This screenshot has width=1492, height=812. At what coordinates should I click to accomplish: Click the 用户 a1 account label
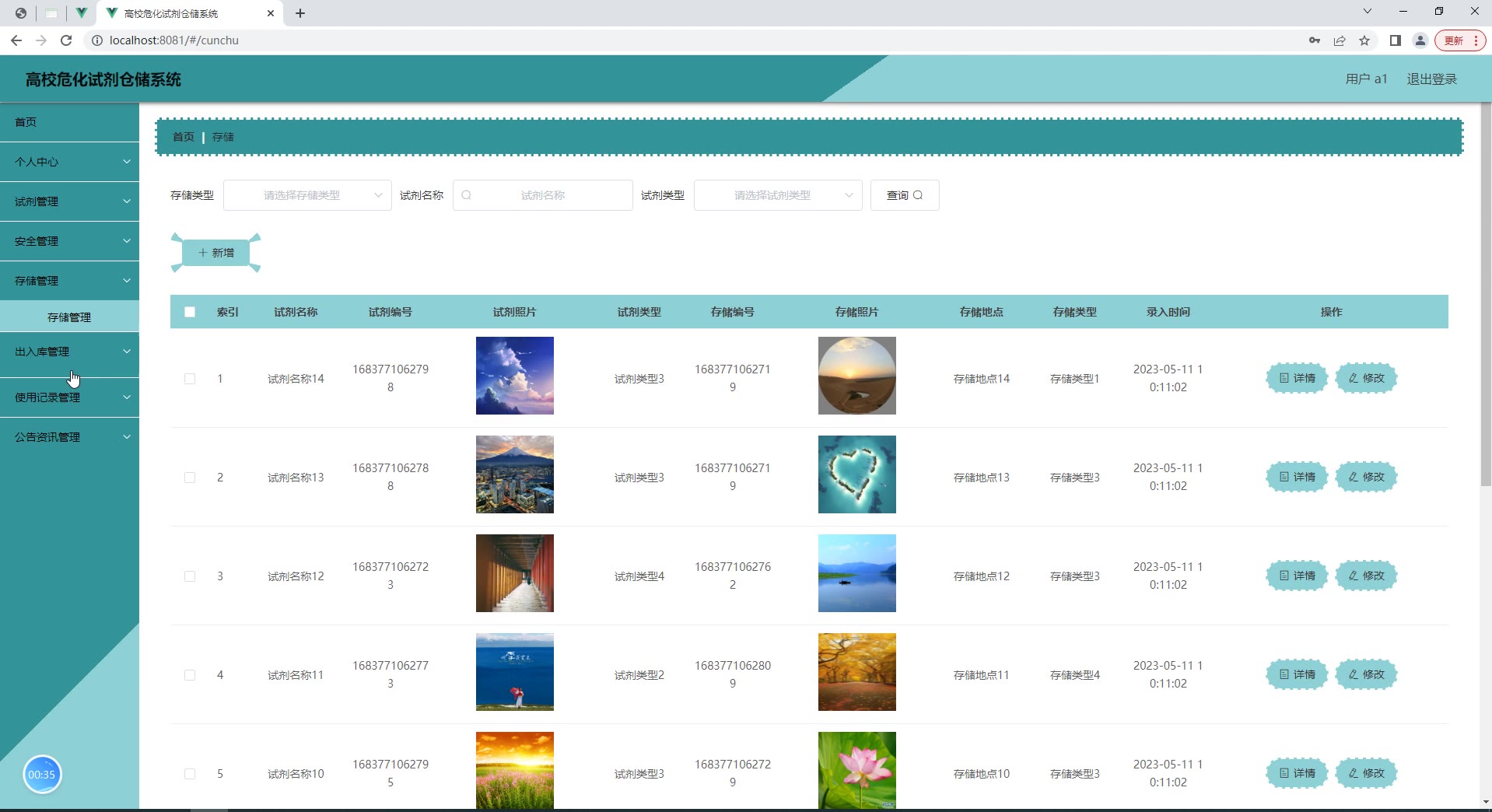click(1366, 79)
